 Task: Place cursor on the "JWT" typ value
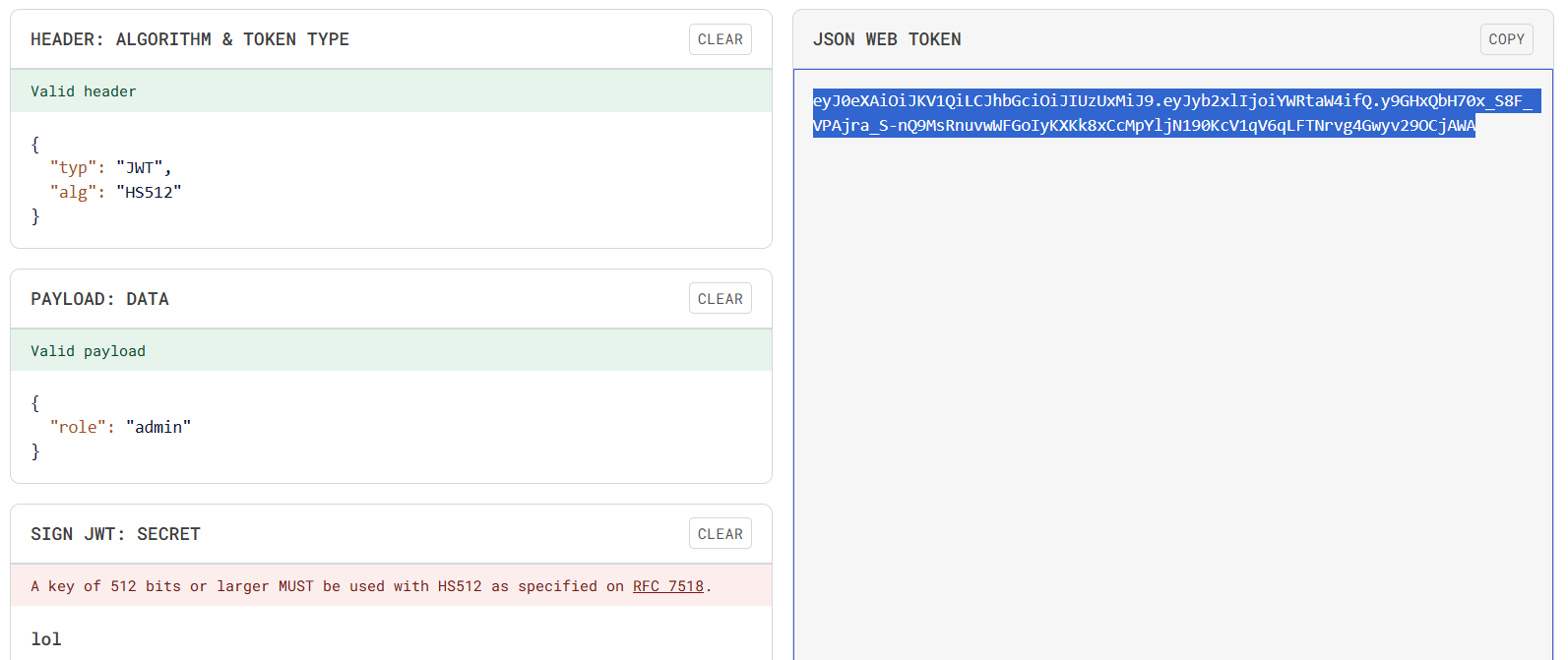click(140, 168)
